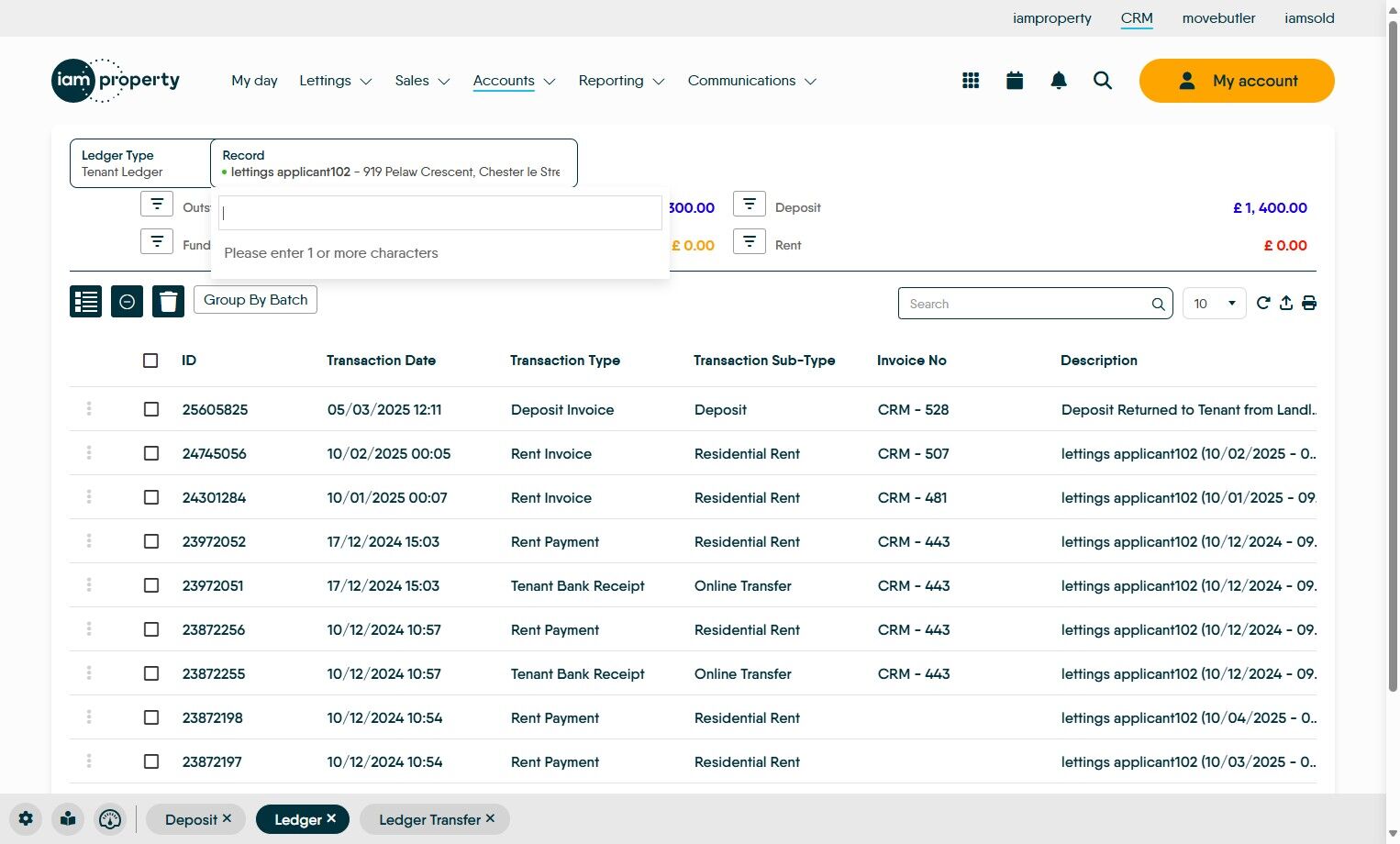Tick checkbox for transaction 23972052

pyautogui.click(x=151, y=541)
